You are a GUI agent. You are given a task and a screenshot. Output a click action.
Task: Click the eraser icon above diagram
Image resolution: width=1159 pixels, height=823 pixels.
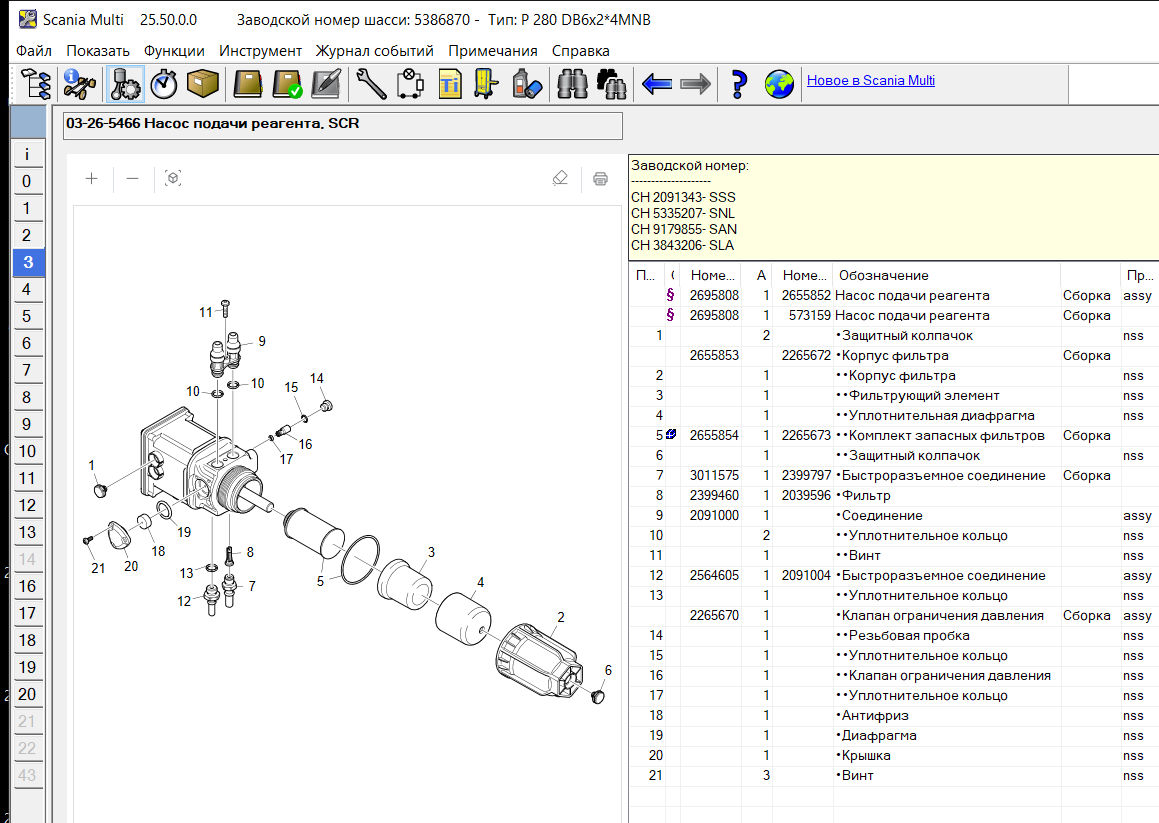tap(560, 178)
